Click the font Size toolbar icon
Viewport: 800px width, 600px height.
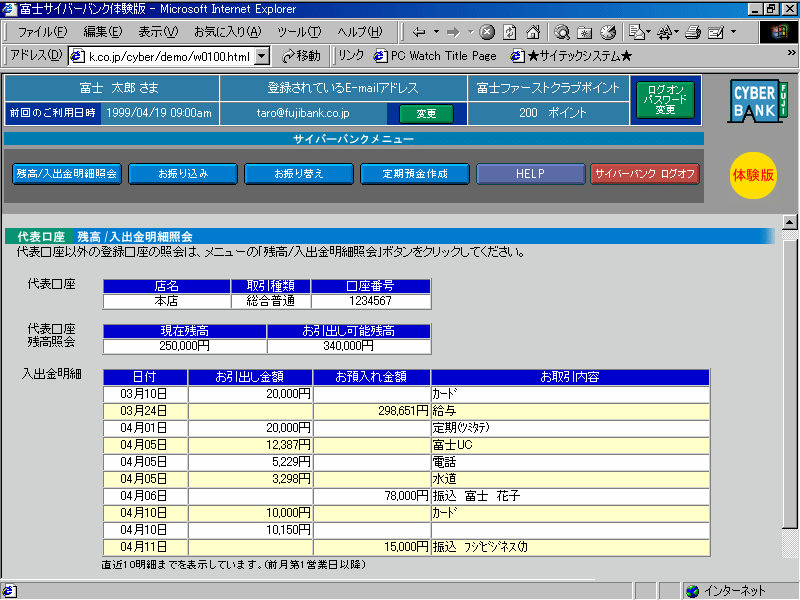(667, 33)
